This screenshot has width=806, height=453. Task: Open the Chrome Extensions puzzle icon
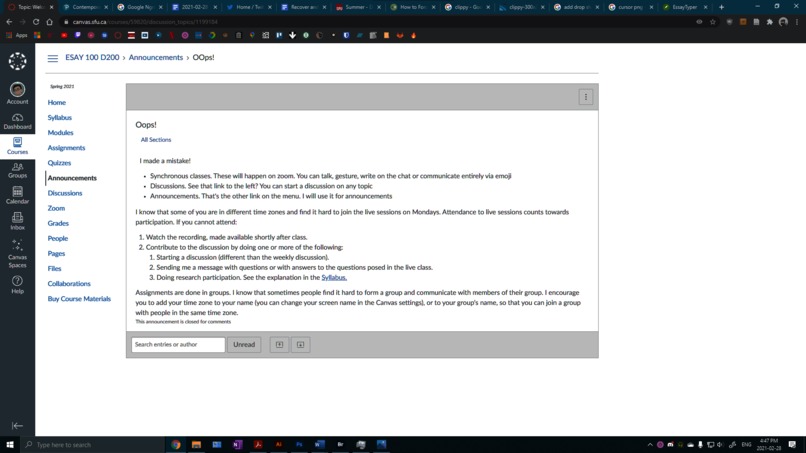(x=770, y=22)
